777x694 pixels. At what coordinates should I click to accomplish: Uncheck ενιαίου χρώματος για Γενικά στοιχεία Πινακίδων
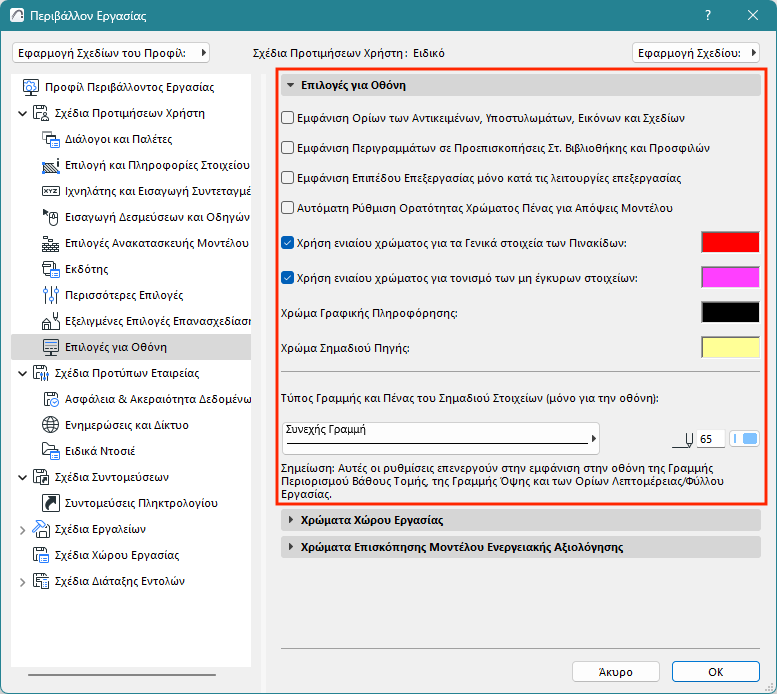(x=287, y=243)
